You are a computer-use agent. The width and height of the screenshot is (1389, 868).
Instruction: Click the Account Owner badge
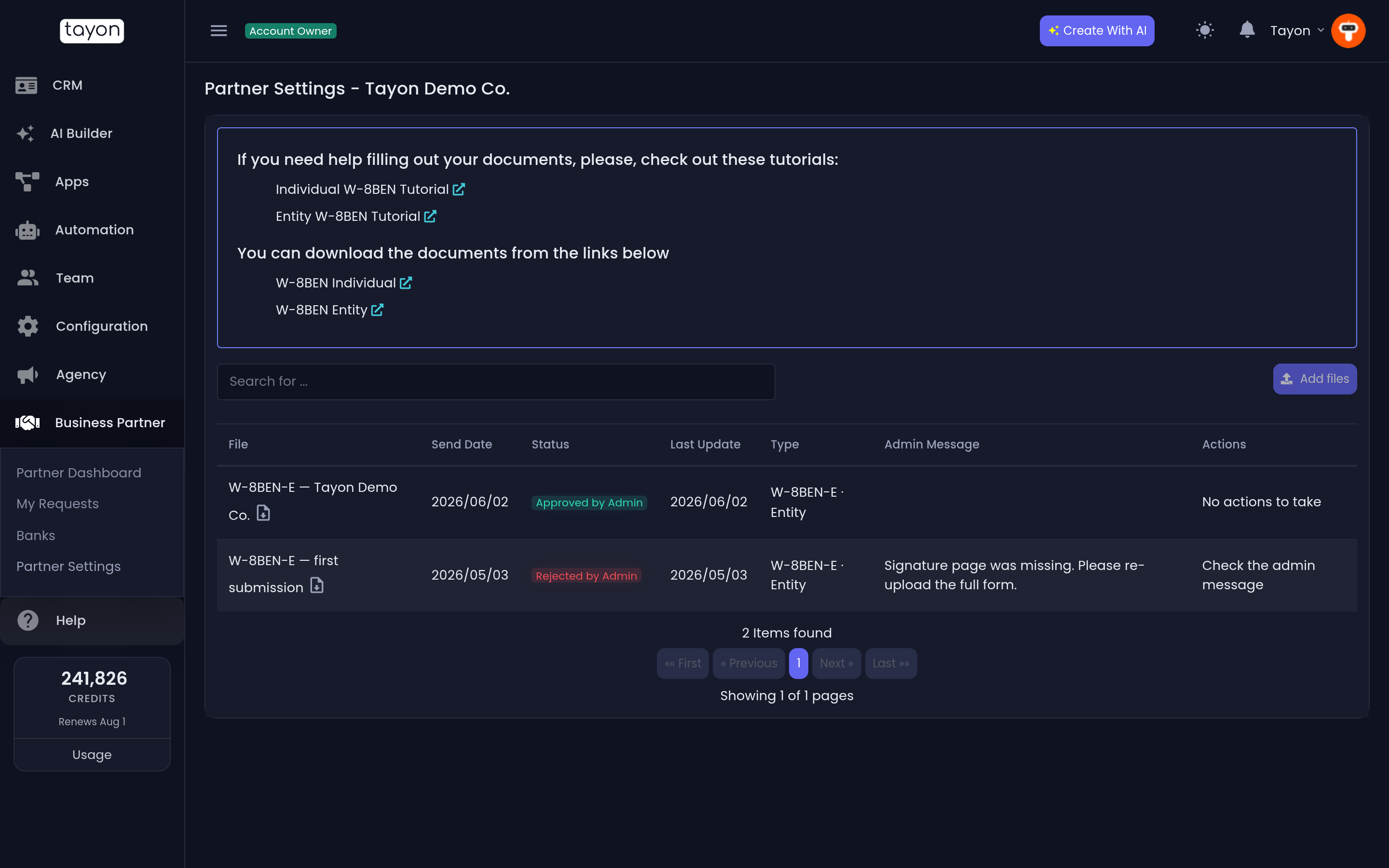pos(290,31)
